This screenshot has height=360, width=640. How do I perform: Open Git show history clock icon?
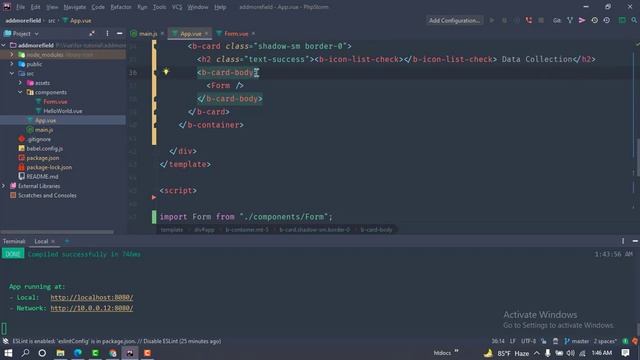594,20
